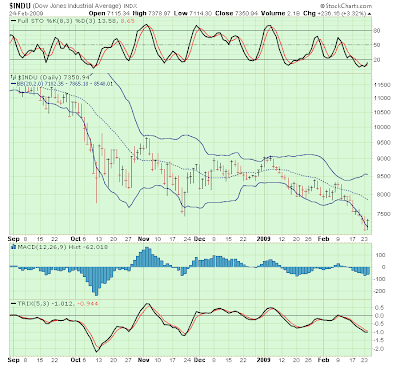Image resolution: width=400 pixels, height=365 pixels.
Task: Click the 11000 price axis label
Action: (381, 98)
